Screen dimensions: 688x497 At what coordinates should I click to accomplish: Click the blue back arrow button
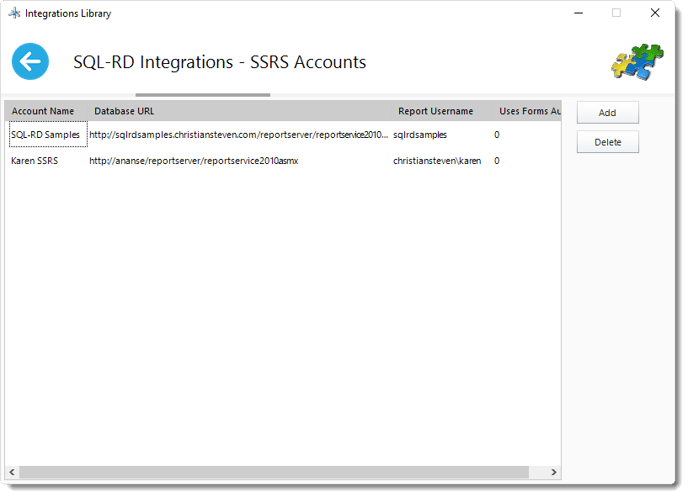tap(30, 61)
